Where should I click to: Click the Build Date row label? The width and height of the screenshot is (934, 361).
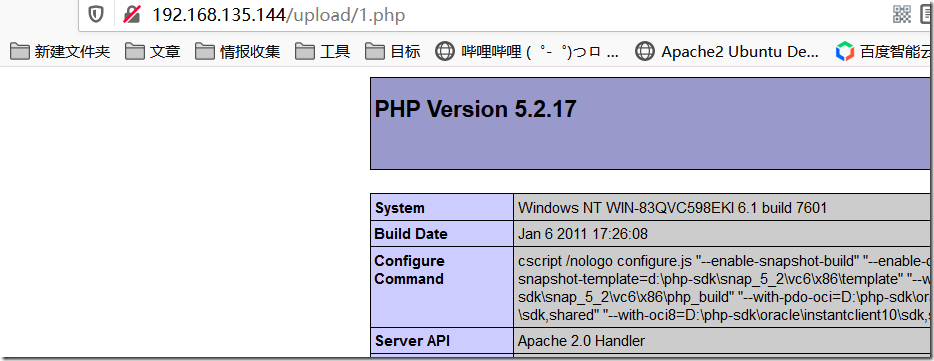pos(410,234)
